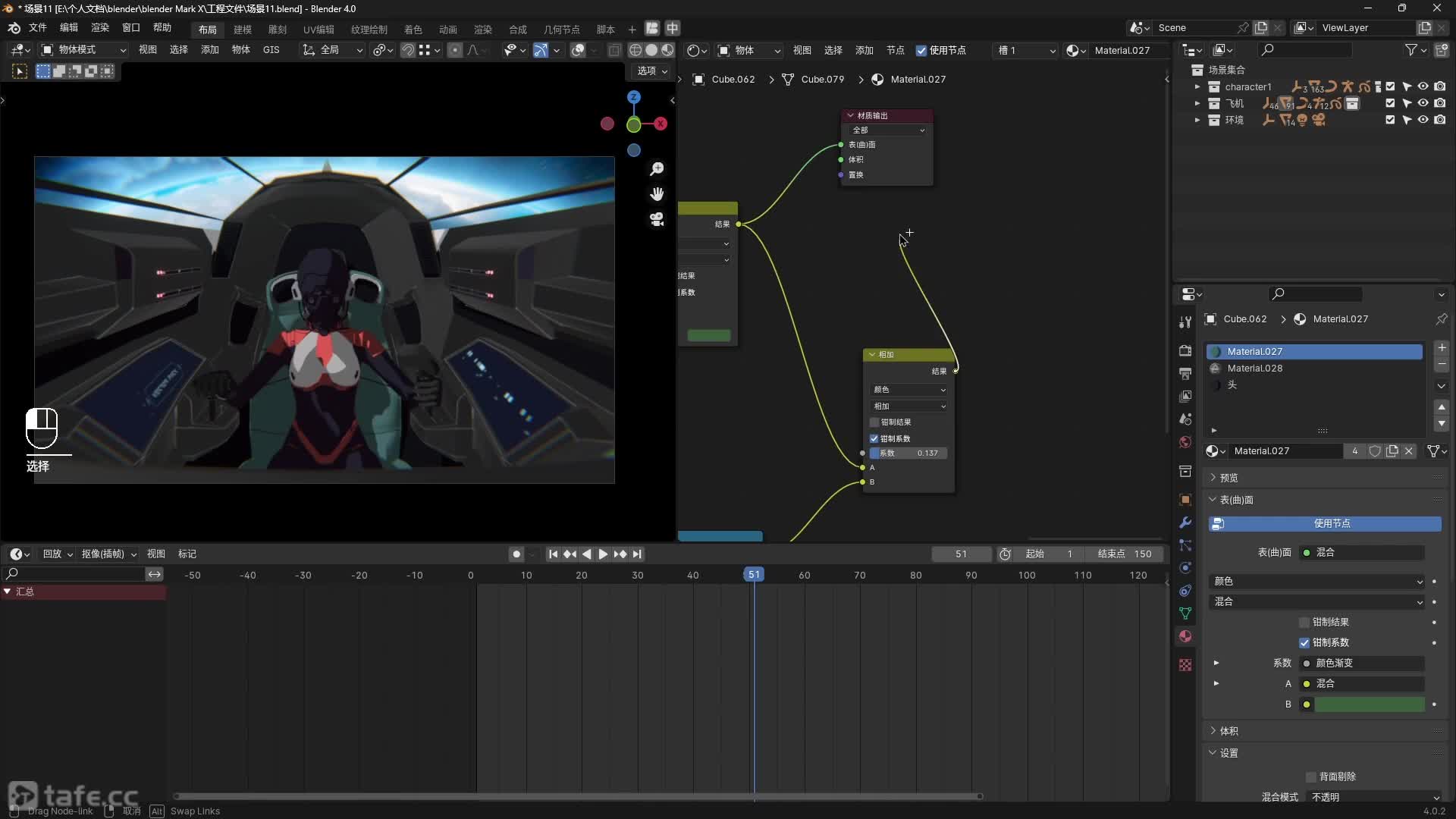
Task: Switch to the 建模 workspace tab
Action: pos(243,30)
